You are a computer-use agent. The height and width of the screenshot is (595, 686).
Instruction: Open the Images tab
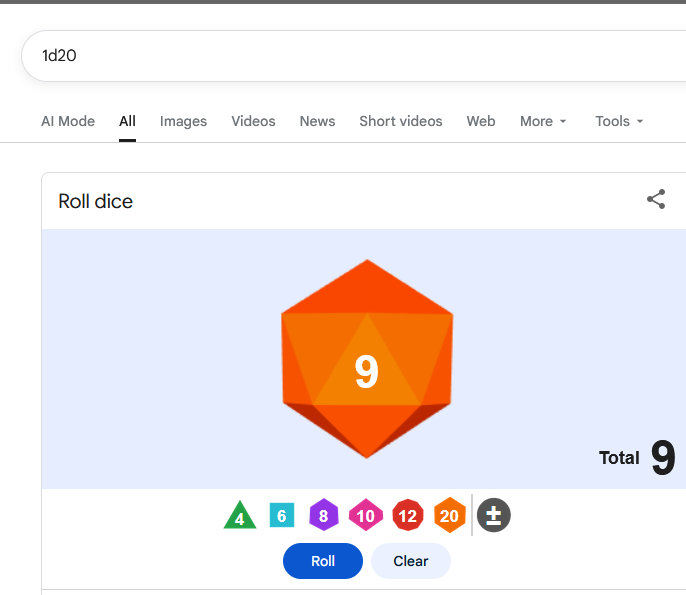coord(183,121)
